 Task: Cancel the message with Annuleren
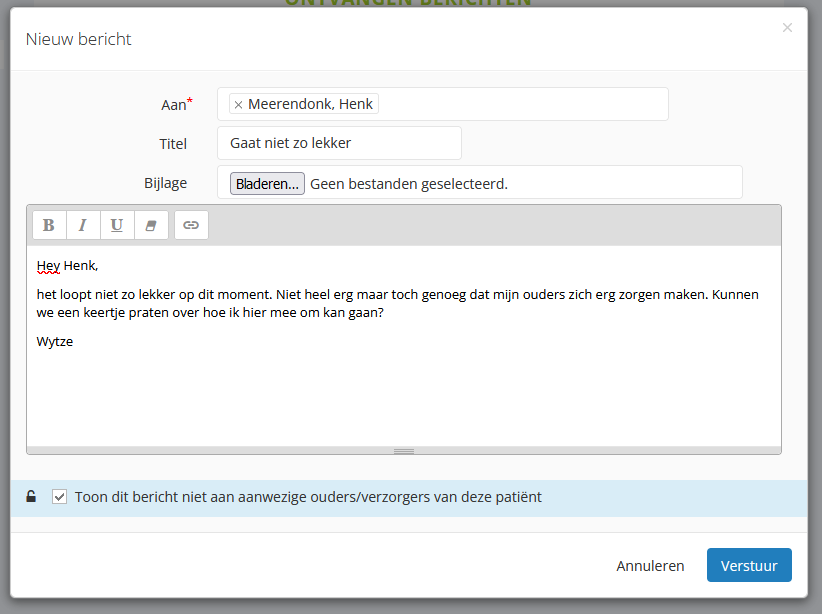point(650,565)
